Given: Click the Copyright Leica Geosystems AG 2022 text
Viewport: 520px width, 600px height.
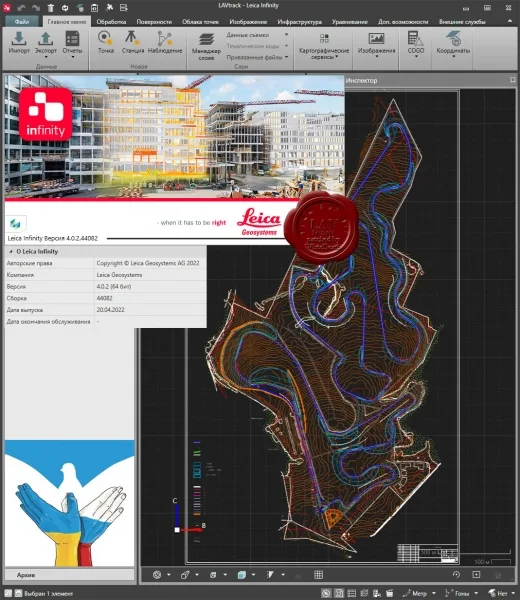Looking at the screenshot, I should 148,263.
